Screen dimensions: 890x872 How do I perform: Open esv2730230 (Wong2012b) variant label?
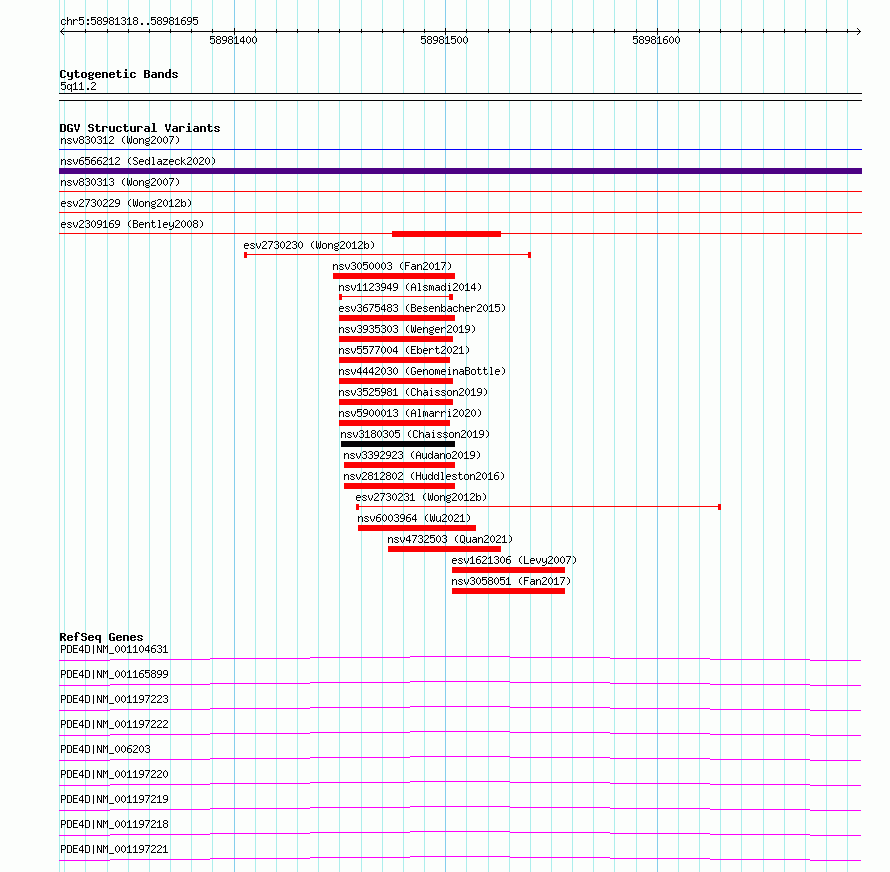(x=309, y=245)
